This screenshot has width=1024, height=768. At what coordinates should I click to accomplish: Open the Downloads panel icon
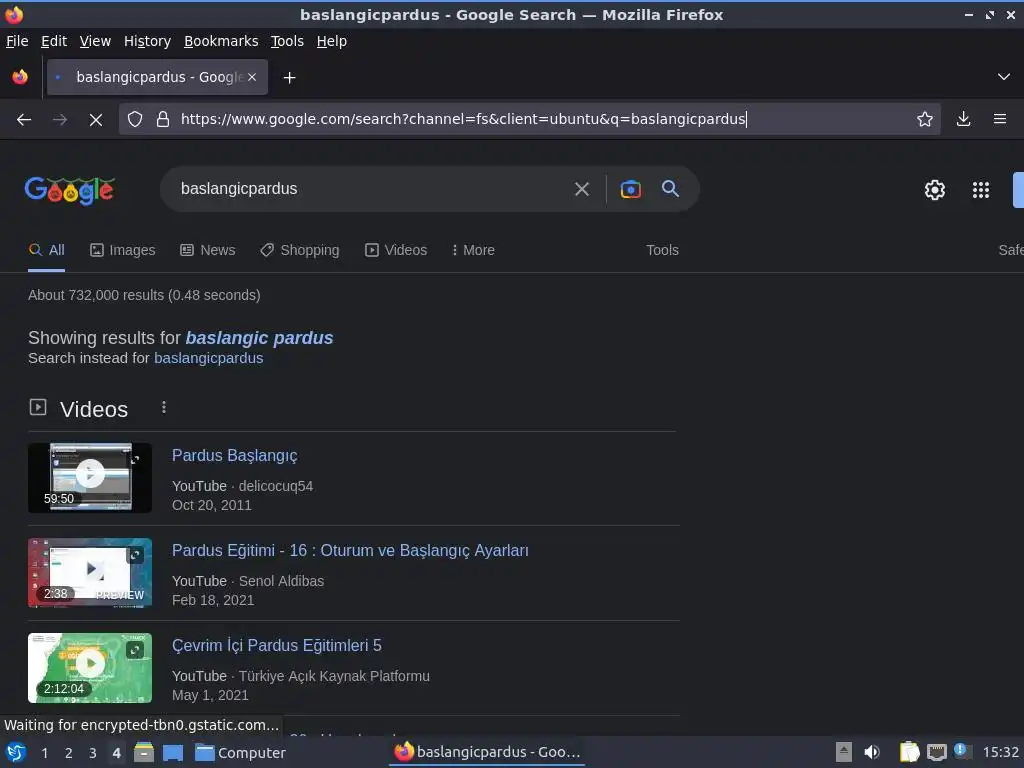tap(963, 119)
